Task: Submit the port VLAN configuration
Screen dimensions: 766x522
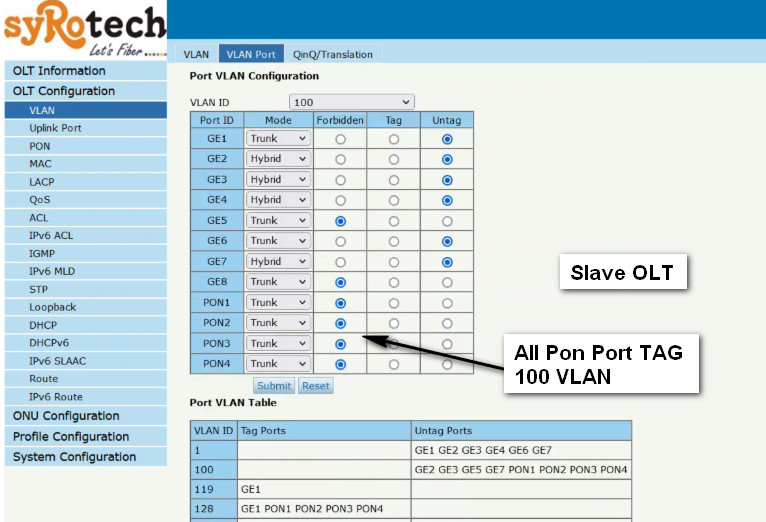Action: click(274, 386)
